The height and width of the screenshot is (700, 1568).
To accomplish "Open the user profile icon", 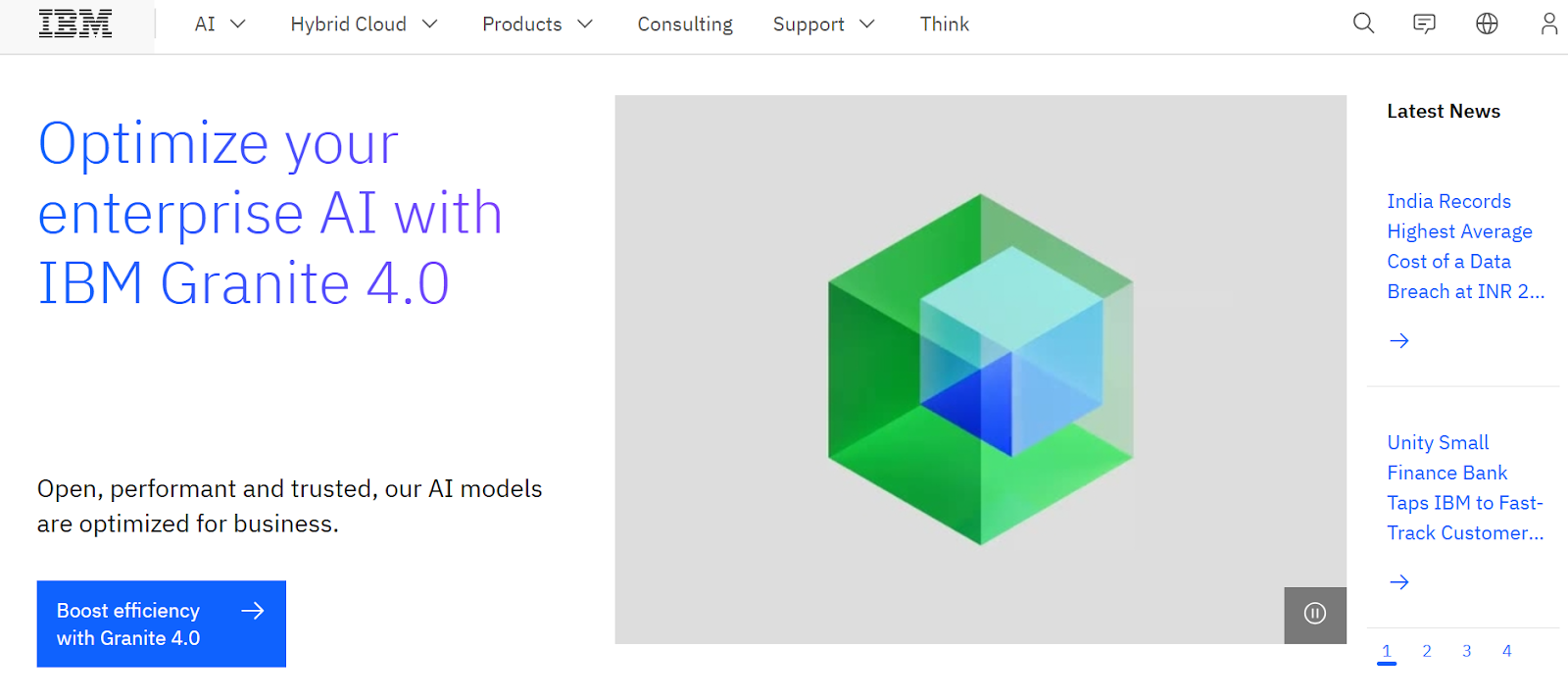I will click(x=1548, y=24).
